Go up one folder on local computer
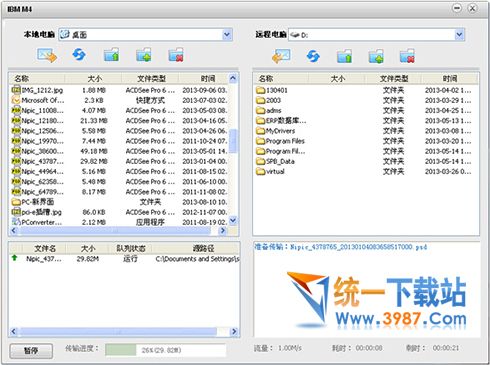 pyautogui.click(x=111, y=55)
